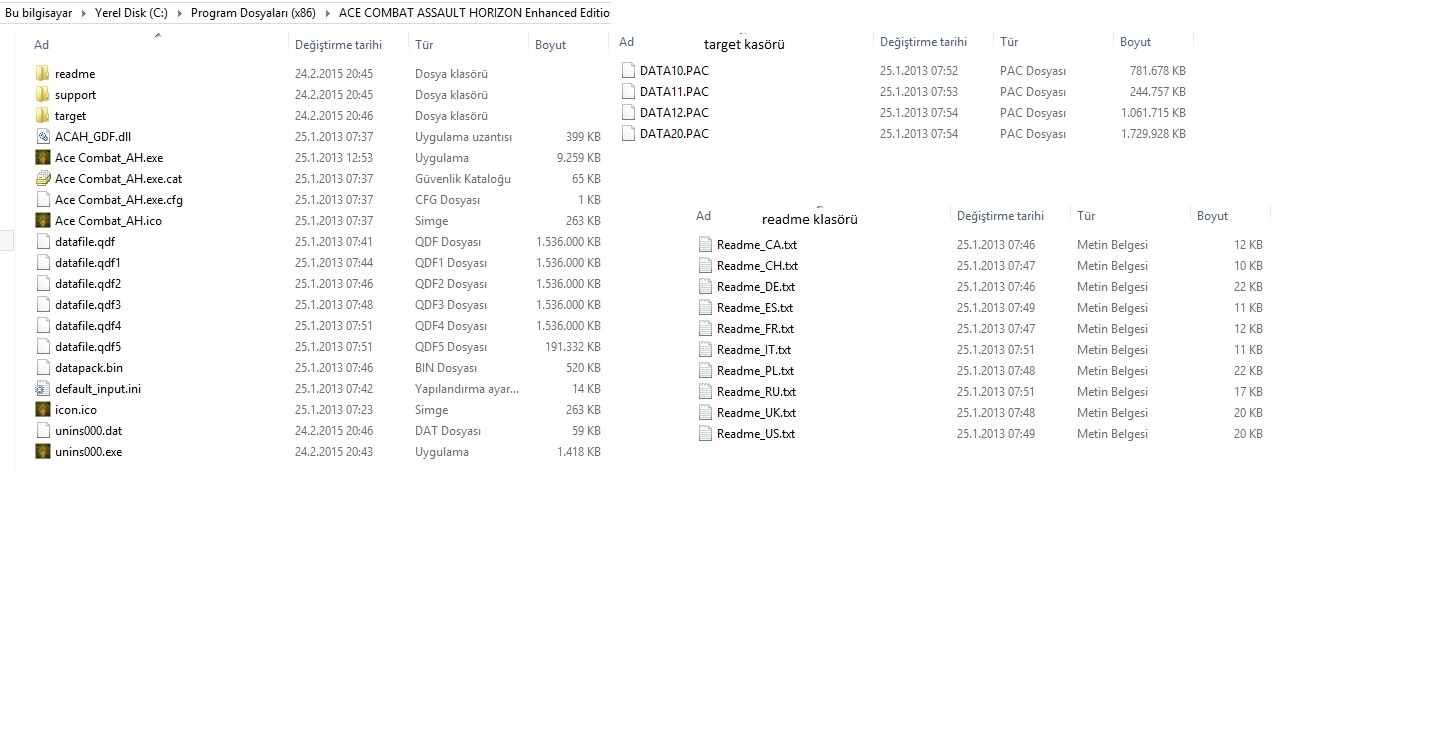1434x755 pixels.
Task: Click the DAT Dosyası type cell
Action: [447, 431]
